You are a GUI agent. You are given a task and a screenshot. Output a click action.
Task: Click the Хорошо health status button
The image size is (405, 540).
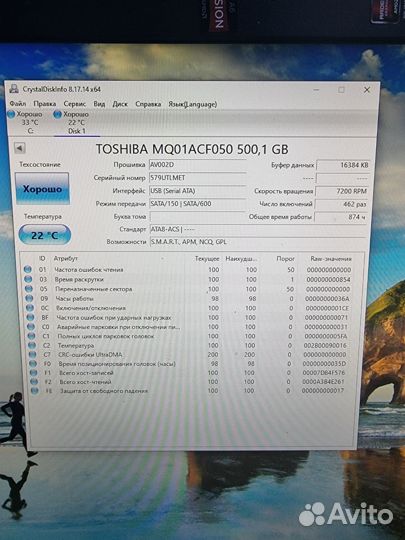tap(42, 188)
